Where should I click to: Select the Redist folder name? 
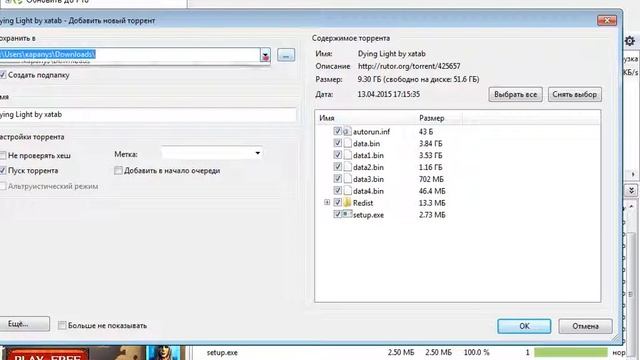(363, 203)
